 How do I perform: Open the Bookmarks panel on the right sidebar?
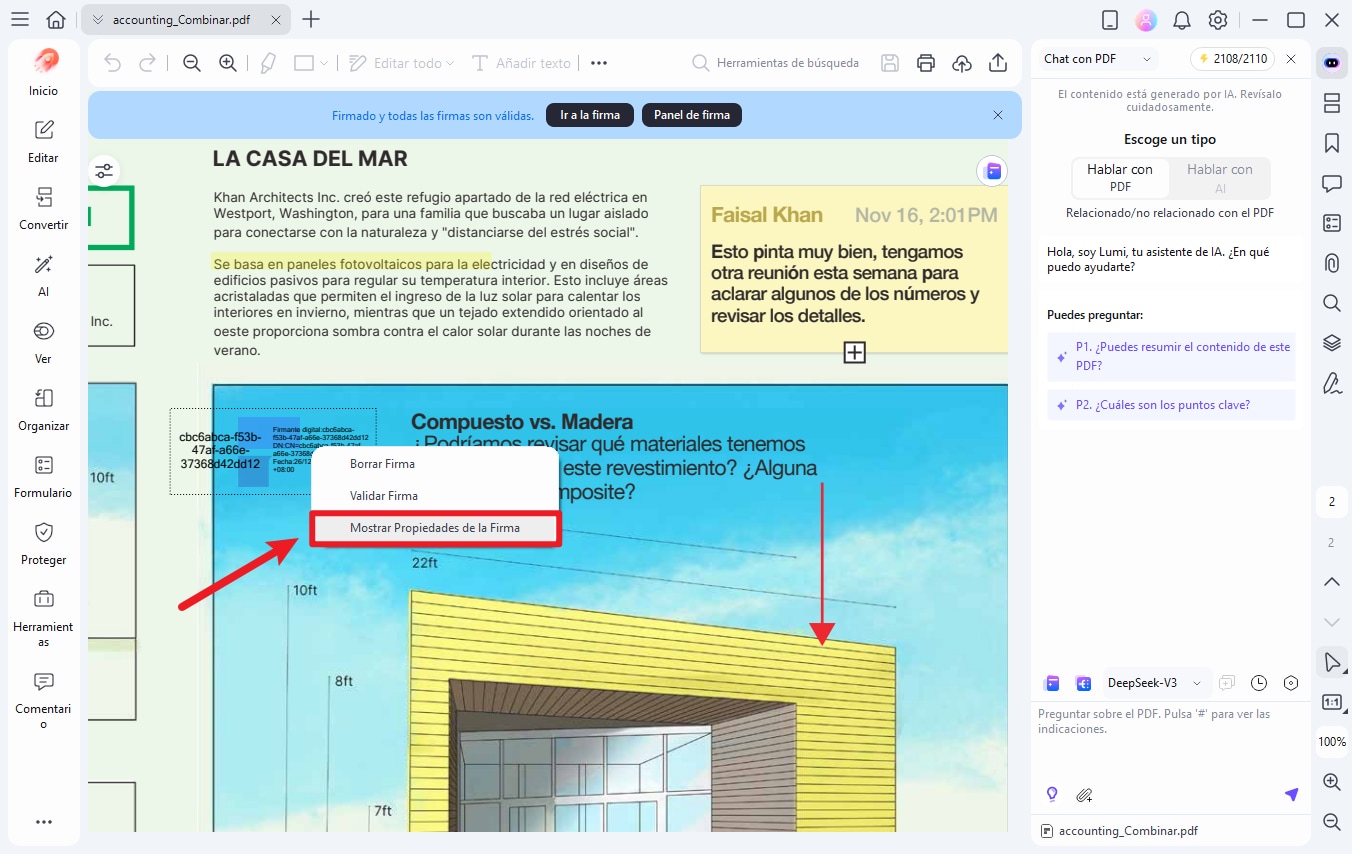pyautogui.click(x=1331, y=143)
